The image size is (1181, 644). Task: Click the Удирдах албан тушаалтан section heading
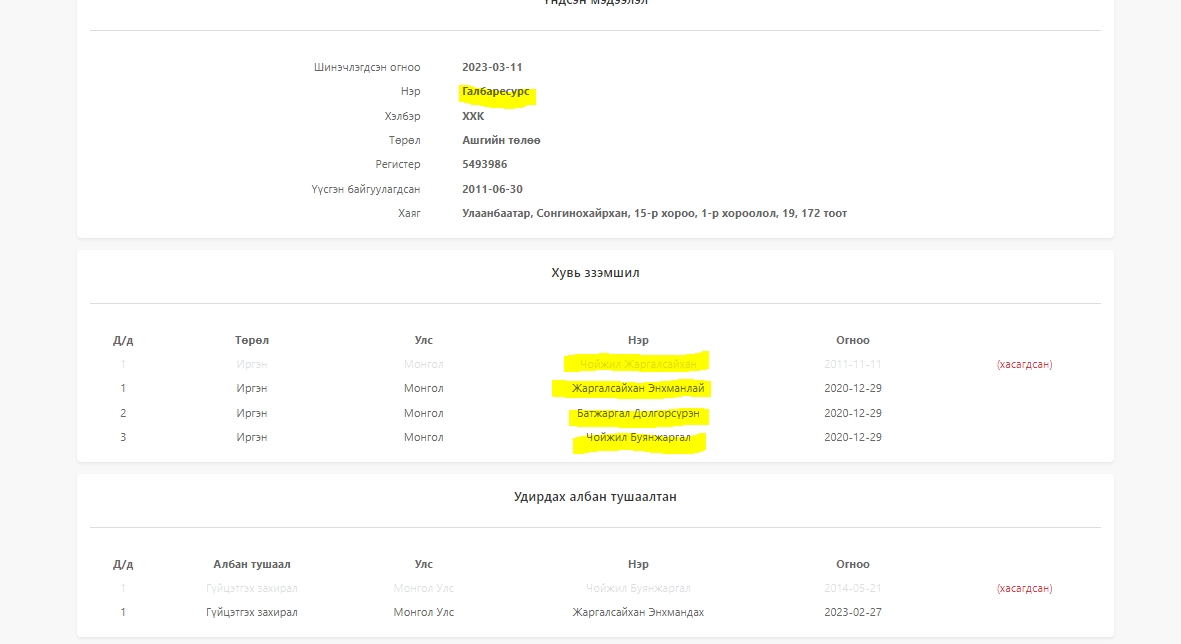[x=595, y=497]
